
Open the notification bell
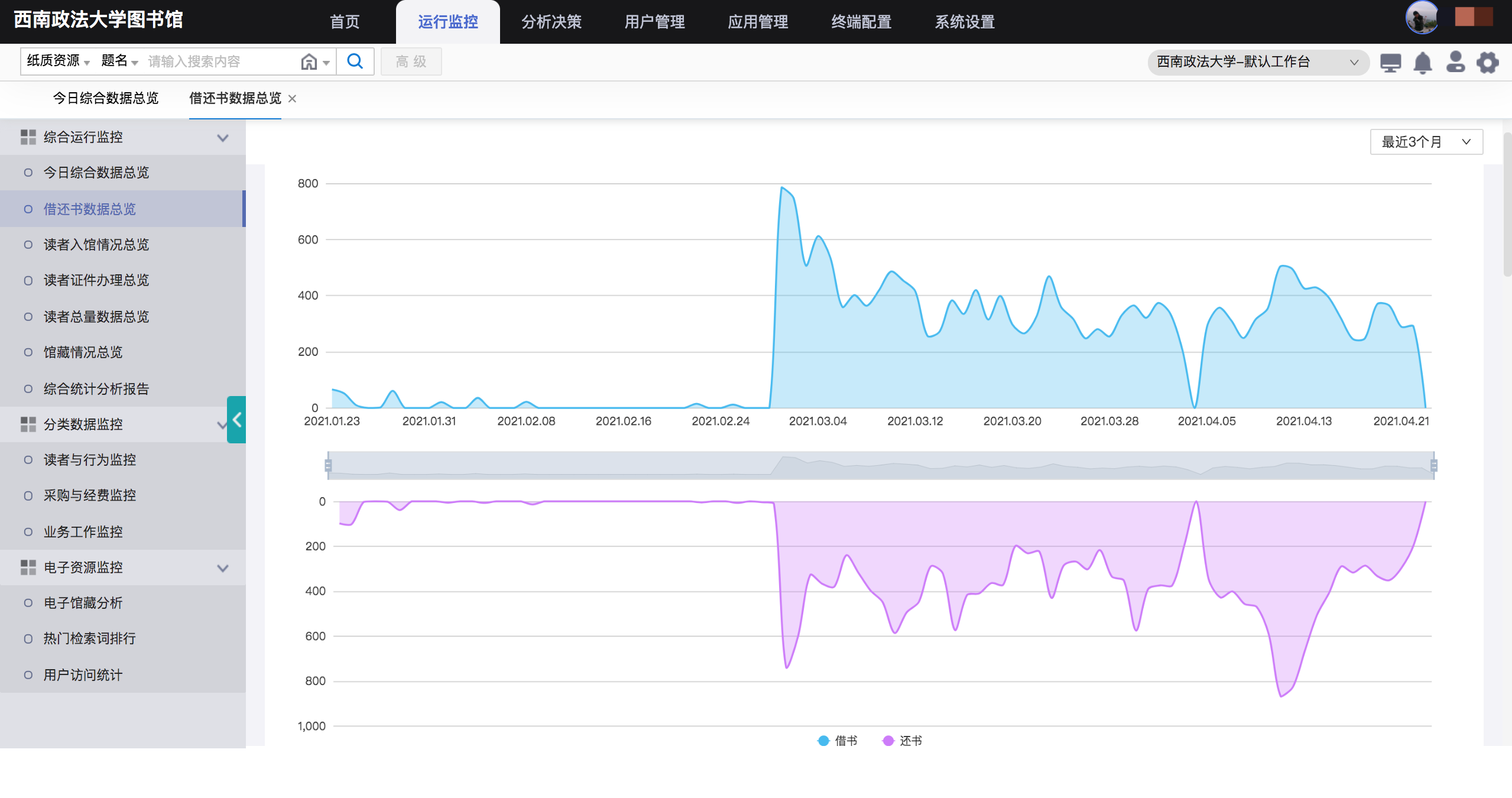point(1423,62)
